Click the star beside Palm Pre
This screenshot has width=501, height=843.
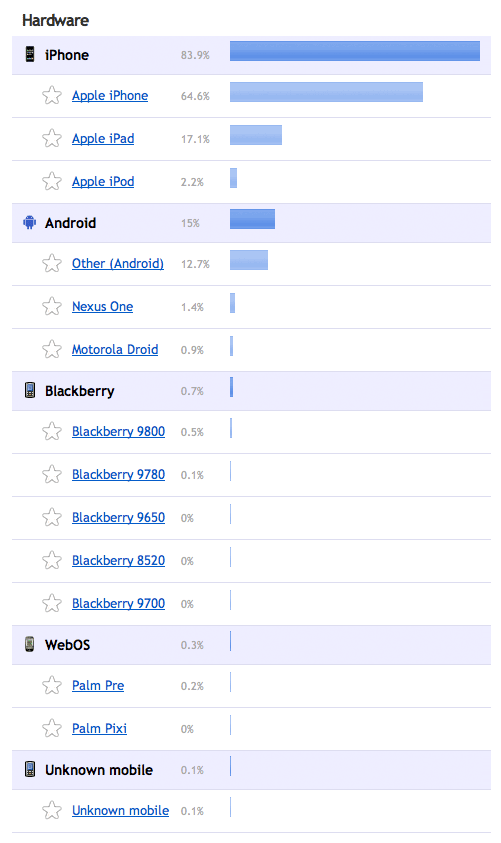coord(52,685)
